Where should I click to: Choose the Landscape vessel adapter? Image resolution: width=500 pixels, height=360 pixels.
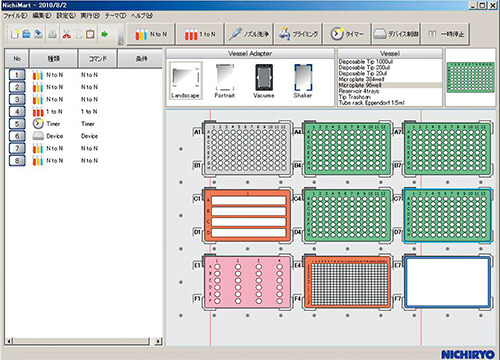(185, 81)
